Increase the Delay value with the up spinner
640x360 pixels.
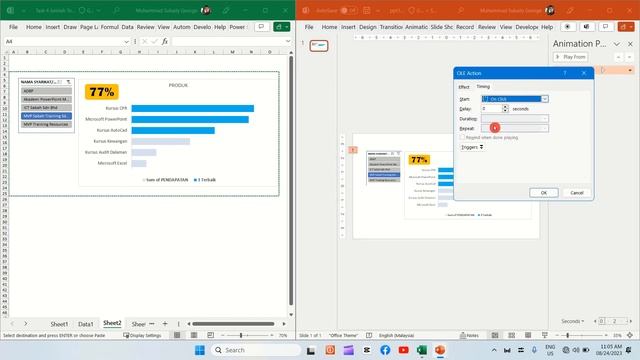(x=505, y=107)
